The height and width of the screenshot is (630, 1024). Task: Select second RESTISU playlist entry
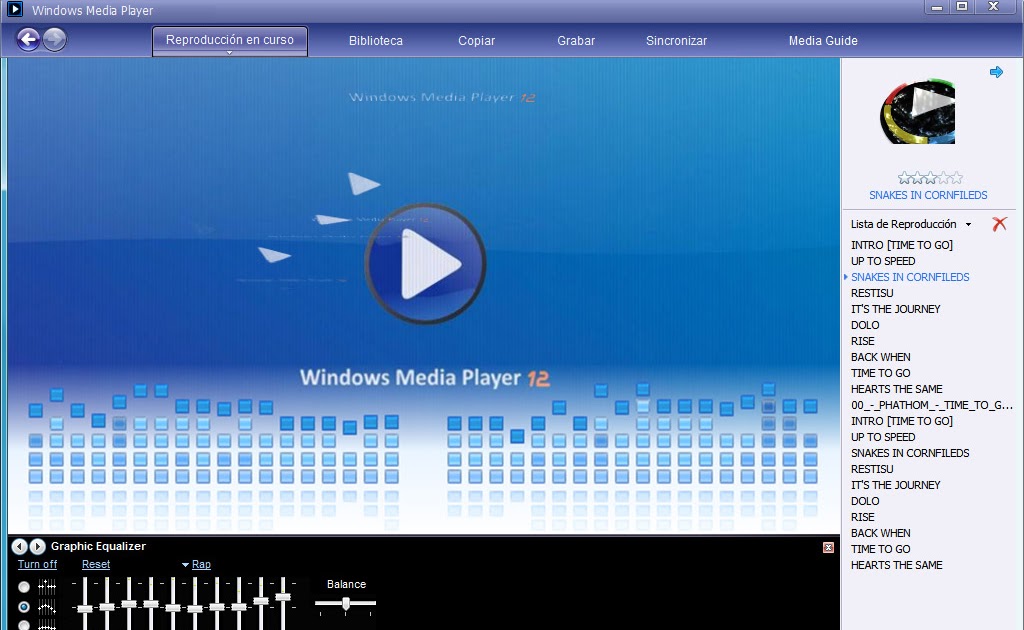[x=872, y=469]
